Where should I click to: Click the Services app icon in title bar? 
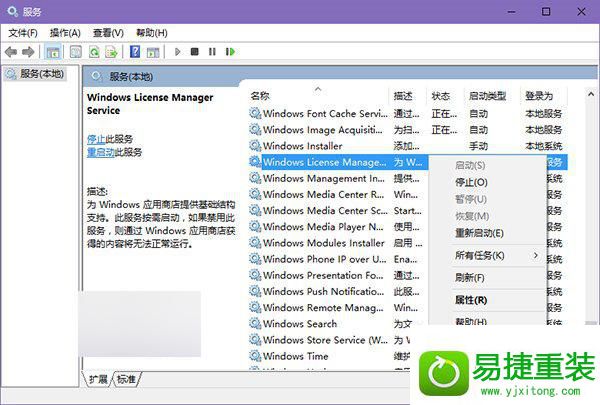point(12,11)
